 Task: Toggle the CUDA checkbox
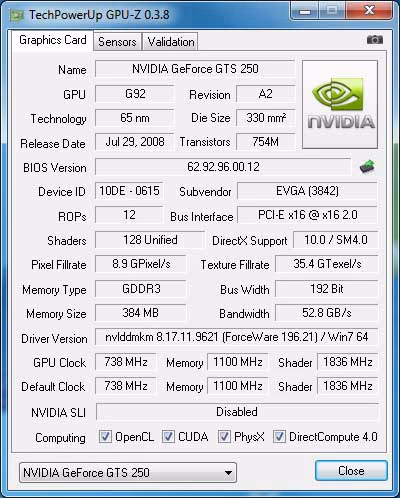coord(168,437)
